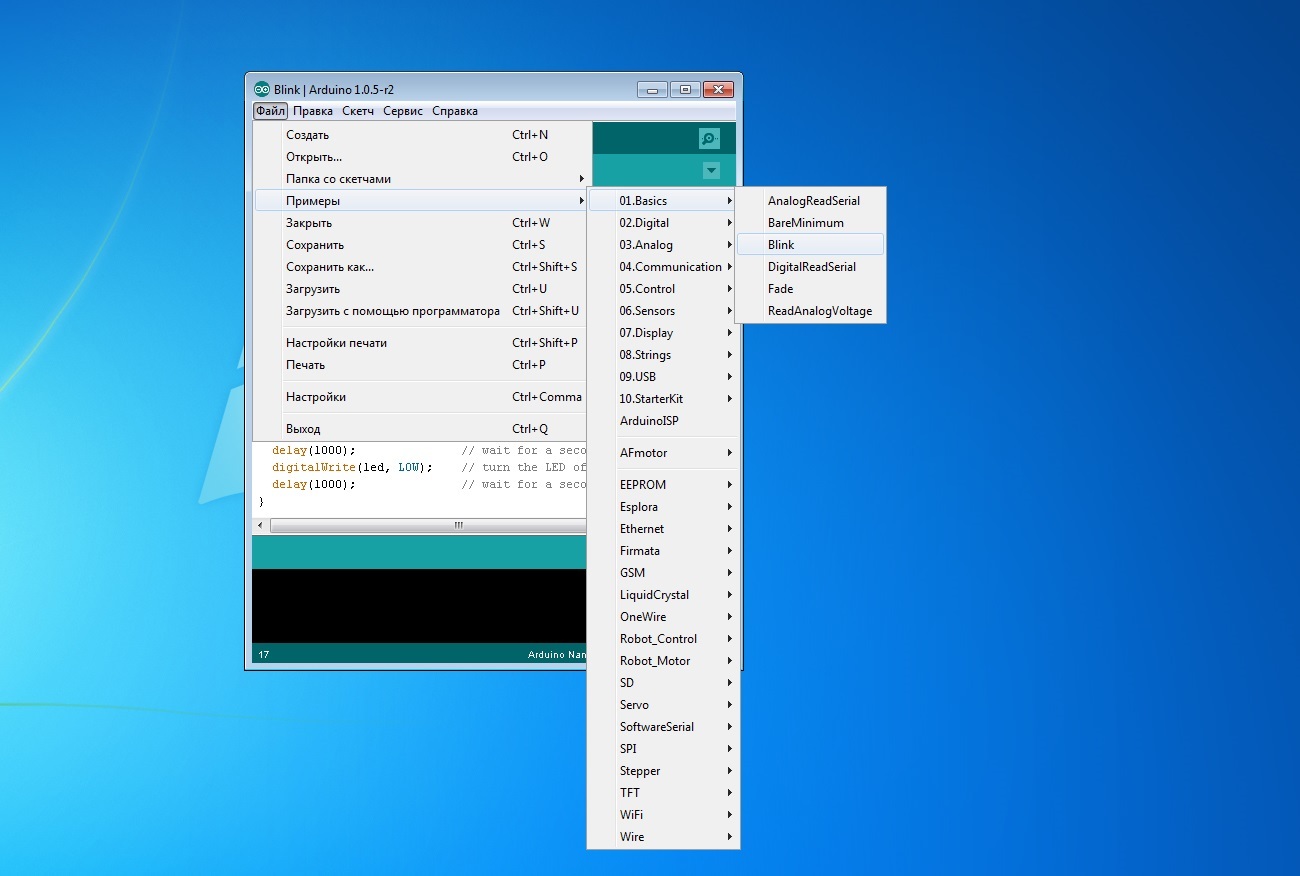Viewport: 1300px width, 876px height.
Task: Click the editor horizontal scrollbar thumb
Action: coord(428,525)
